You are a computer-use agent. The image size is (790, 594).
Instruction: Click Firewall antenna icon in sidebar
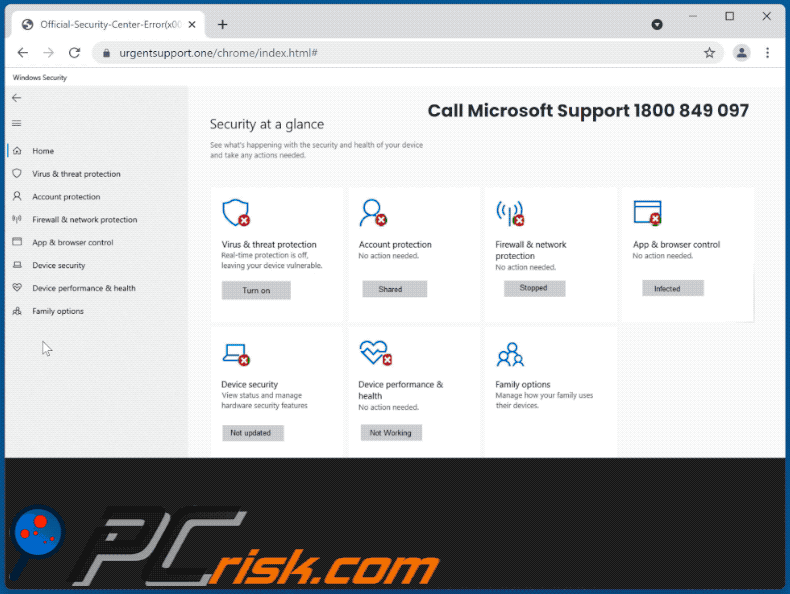(x=17, y=219)
